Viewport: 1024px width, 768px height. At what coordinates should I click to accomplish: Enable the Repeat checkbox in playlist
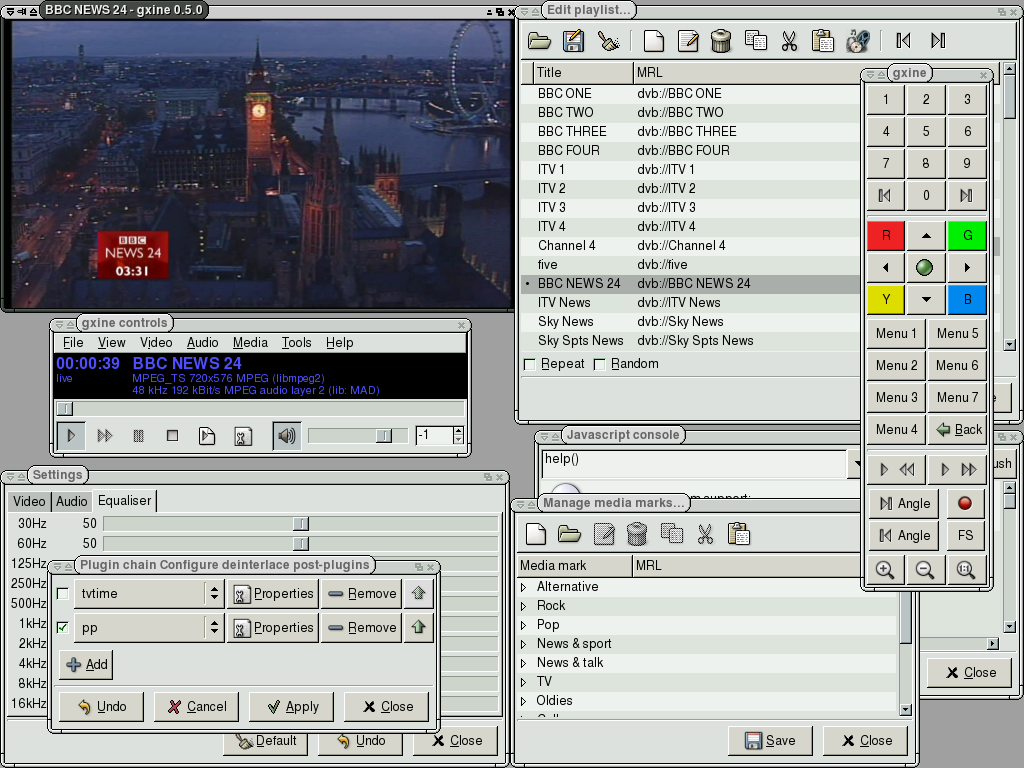pyautogui.click(x=530, y=364)
